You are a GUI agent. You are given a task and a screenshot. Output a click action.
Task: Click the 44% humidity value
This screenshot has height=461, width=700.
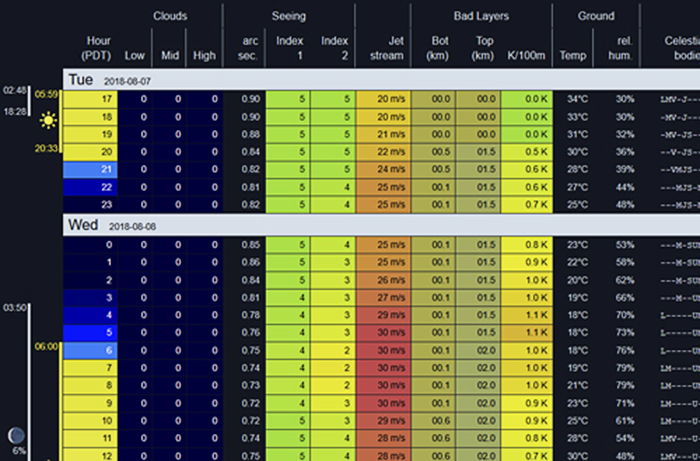[625, 187]
